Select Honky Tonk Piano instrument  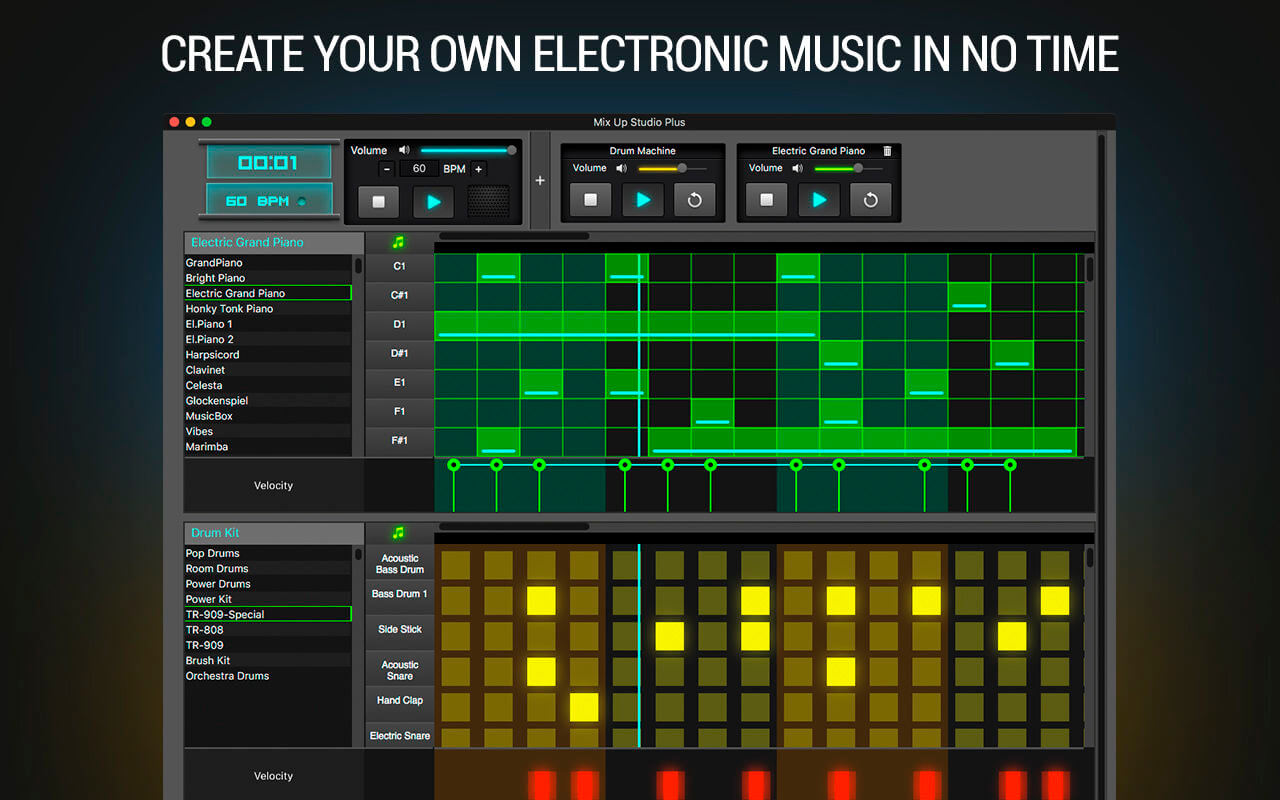point(229,309)
